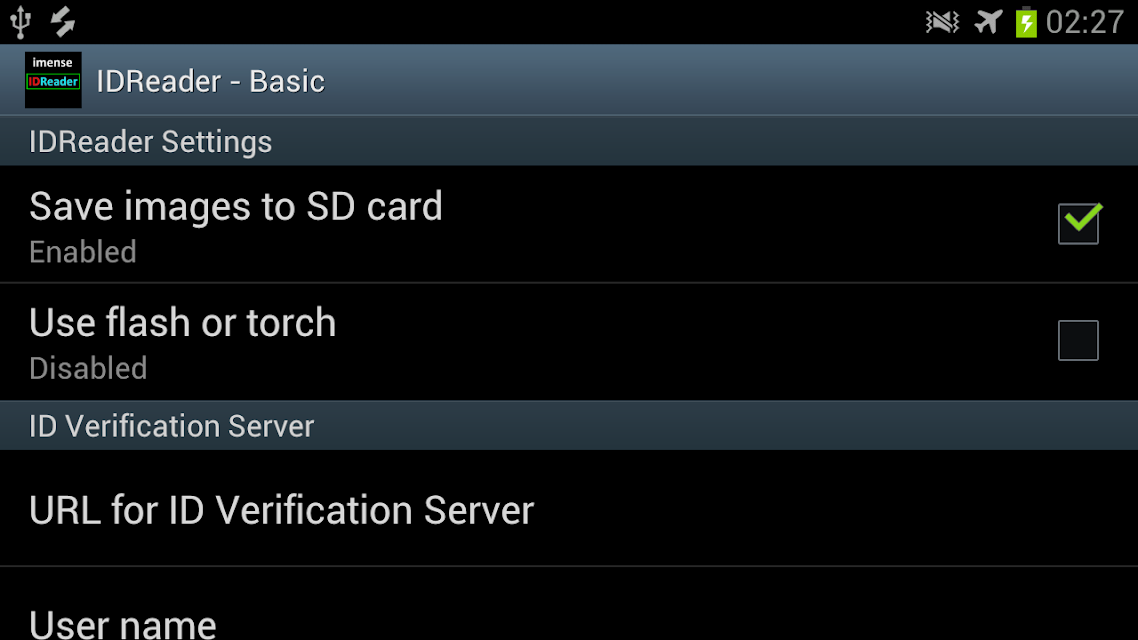The height and width of the screenshot is (640, 1138).
Task: Tap the 02:27 clock display
Action: (1085, 22)
